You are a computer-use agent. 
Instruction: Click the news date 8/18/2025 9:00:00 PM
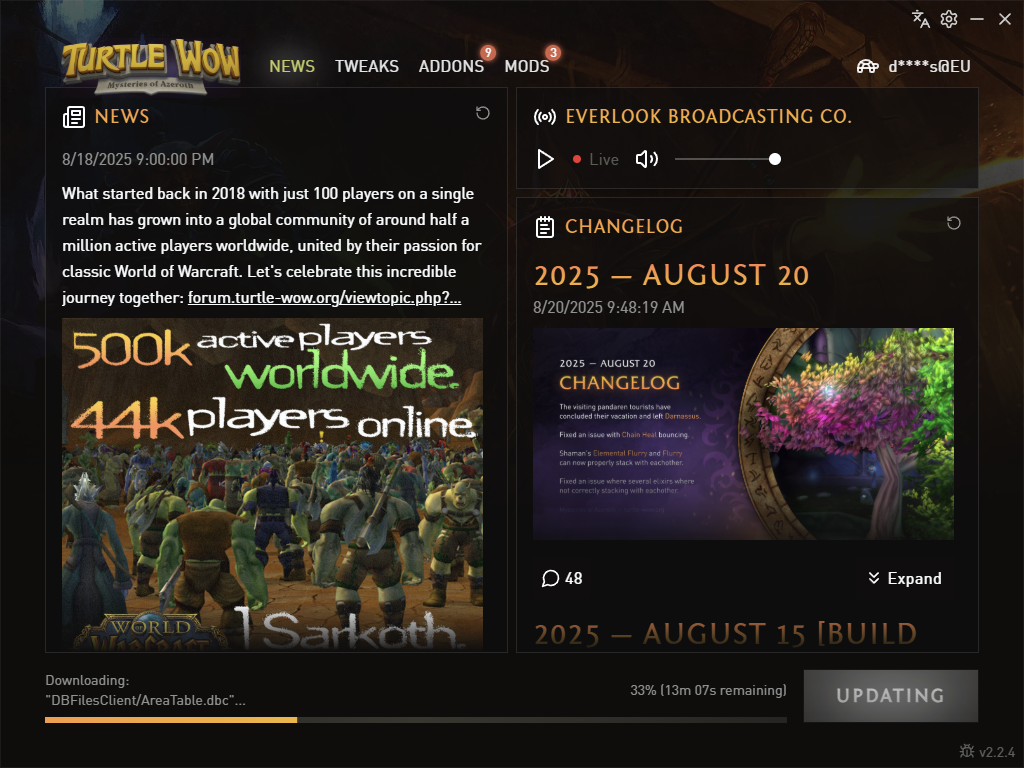pyautogui.click(x=138, y=159)
